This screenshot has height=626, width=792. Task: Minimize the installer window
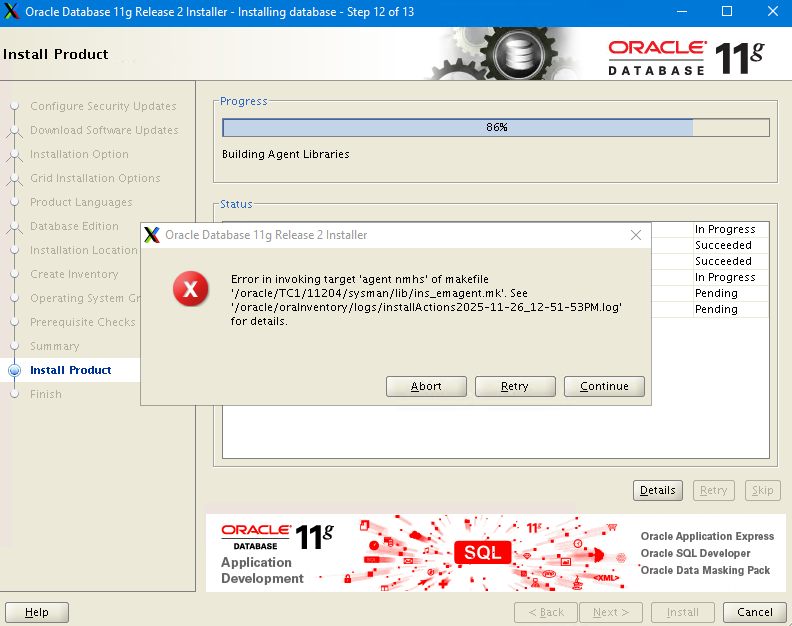tap(682, 11)
